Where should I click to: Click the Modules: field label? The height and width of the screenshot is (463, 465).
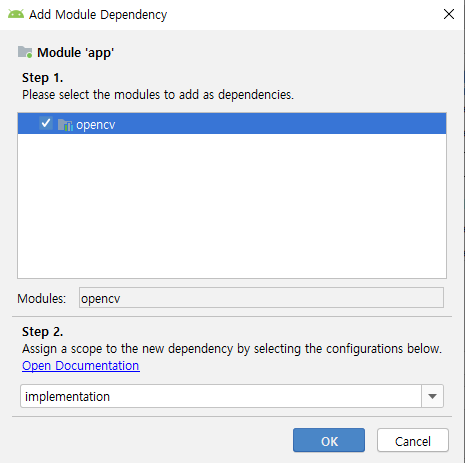pyautogui.click(x=42, y=298)
